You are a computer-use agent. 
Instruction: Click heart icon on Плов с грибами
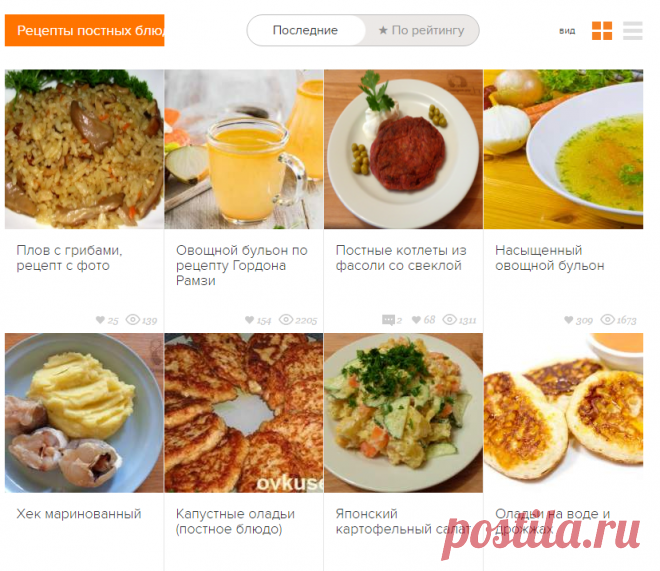[x=100, y=320]
